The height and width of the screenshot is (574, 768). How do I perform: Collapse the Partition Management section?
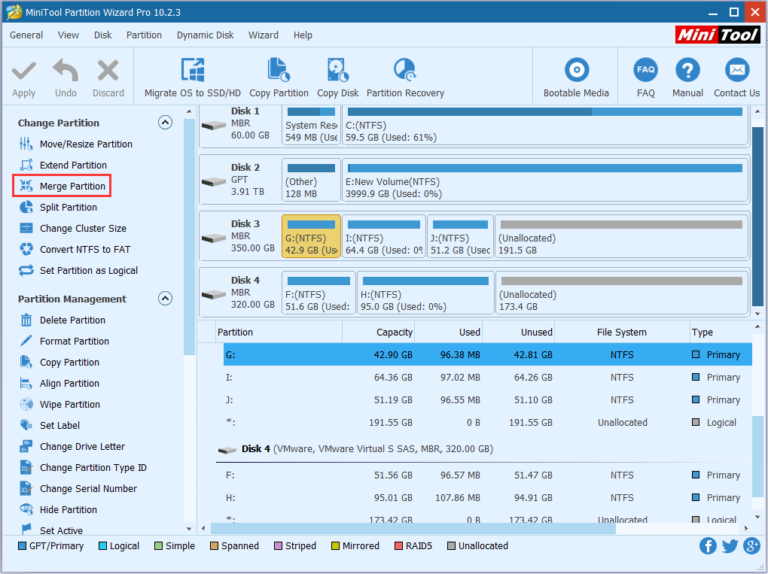point(165,299)
